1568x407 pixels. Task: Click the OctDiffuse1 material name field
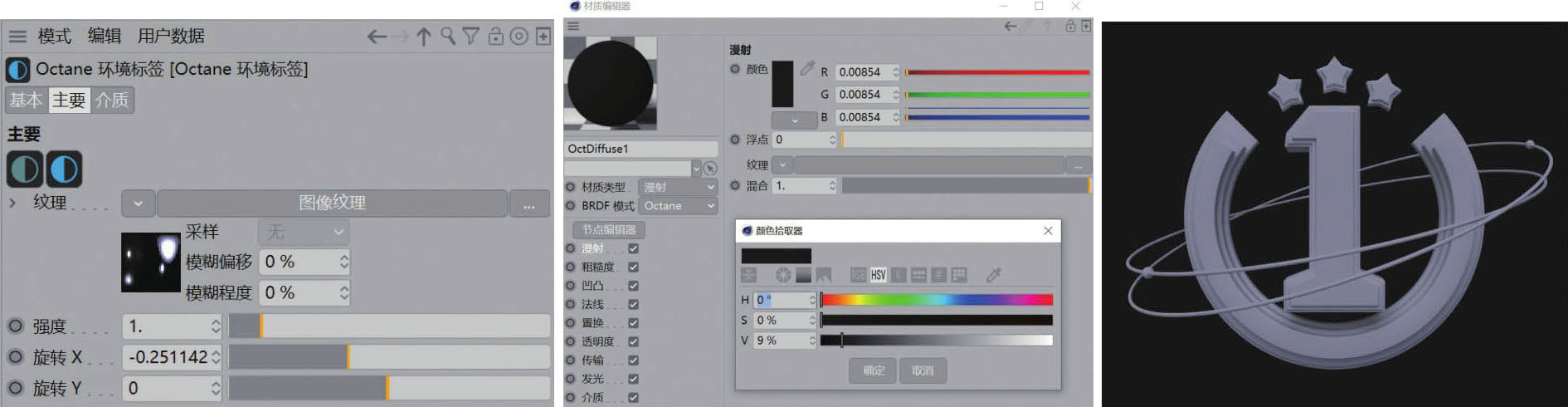[x=640, y=149]
